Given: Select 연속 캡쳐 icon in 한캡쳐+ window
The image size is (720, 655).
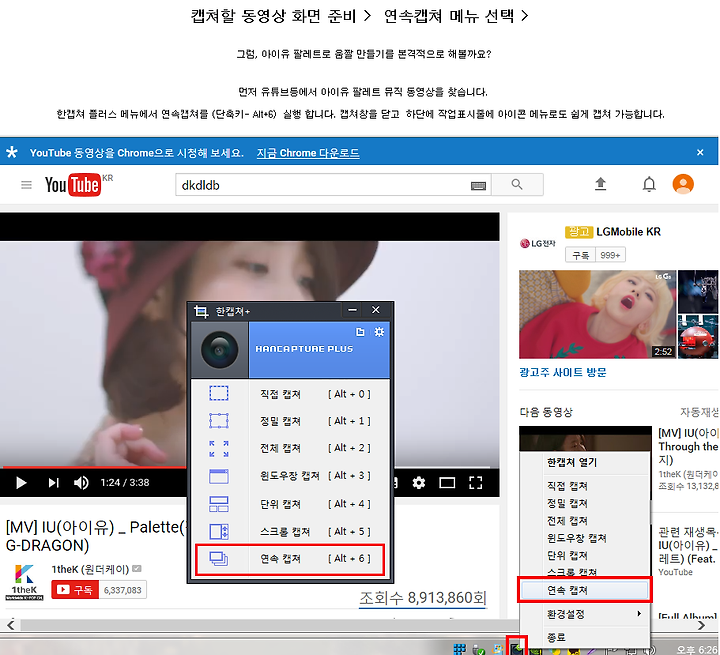Looking at the screenshot, I should click(219, 559).
